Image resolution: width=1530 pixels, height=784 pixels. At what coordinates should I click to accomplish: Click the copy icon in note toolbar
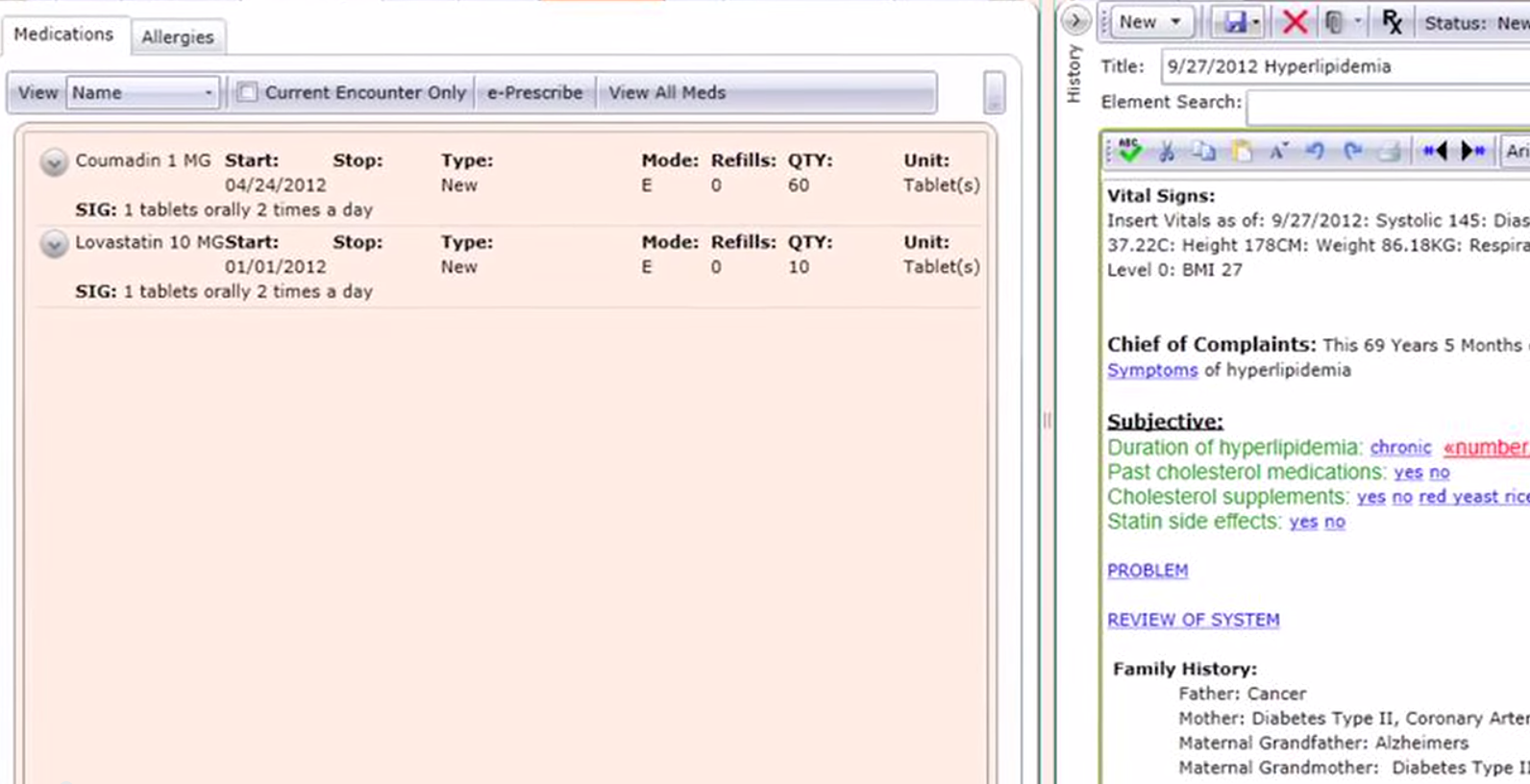tap(1203, 151)
